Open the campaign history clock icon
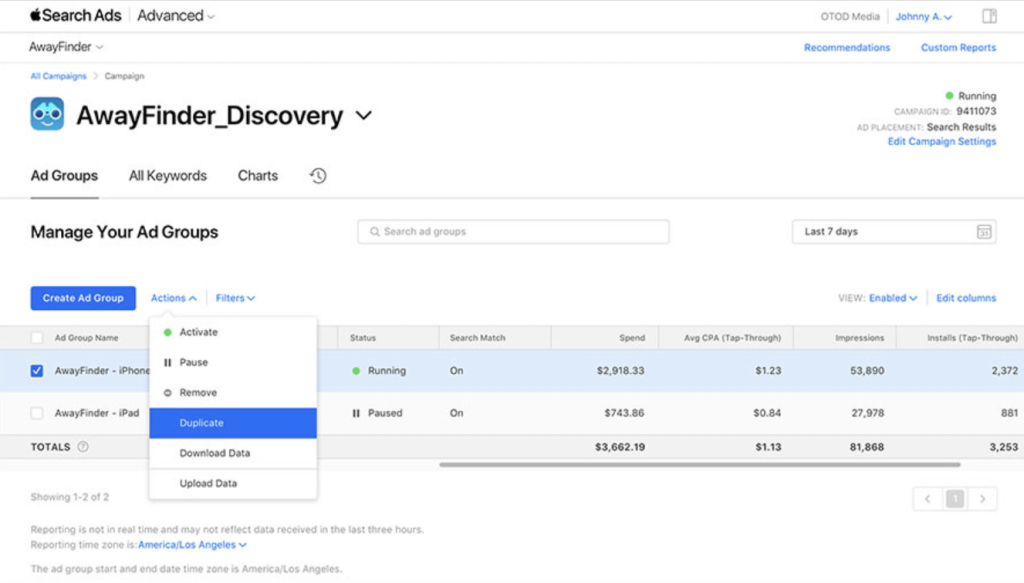1024x583 pixels. [318, 176]
